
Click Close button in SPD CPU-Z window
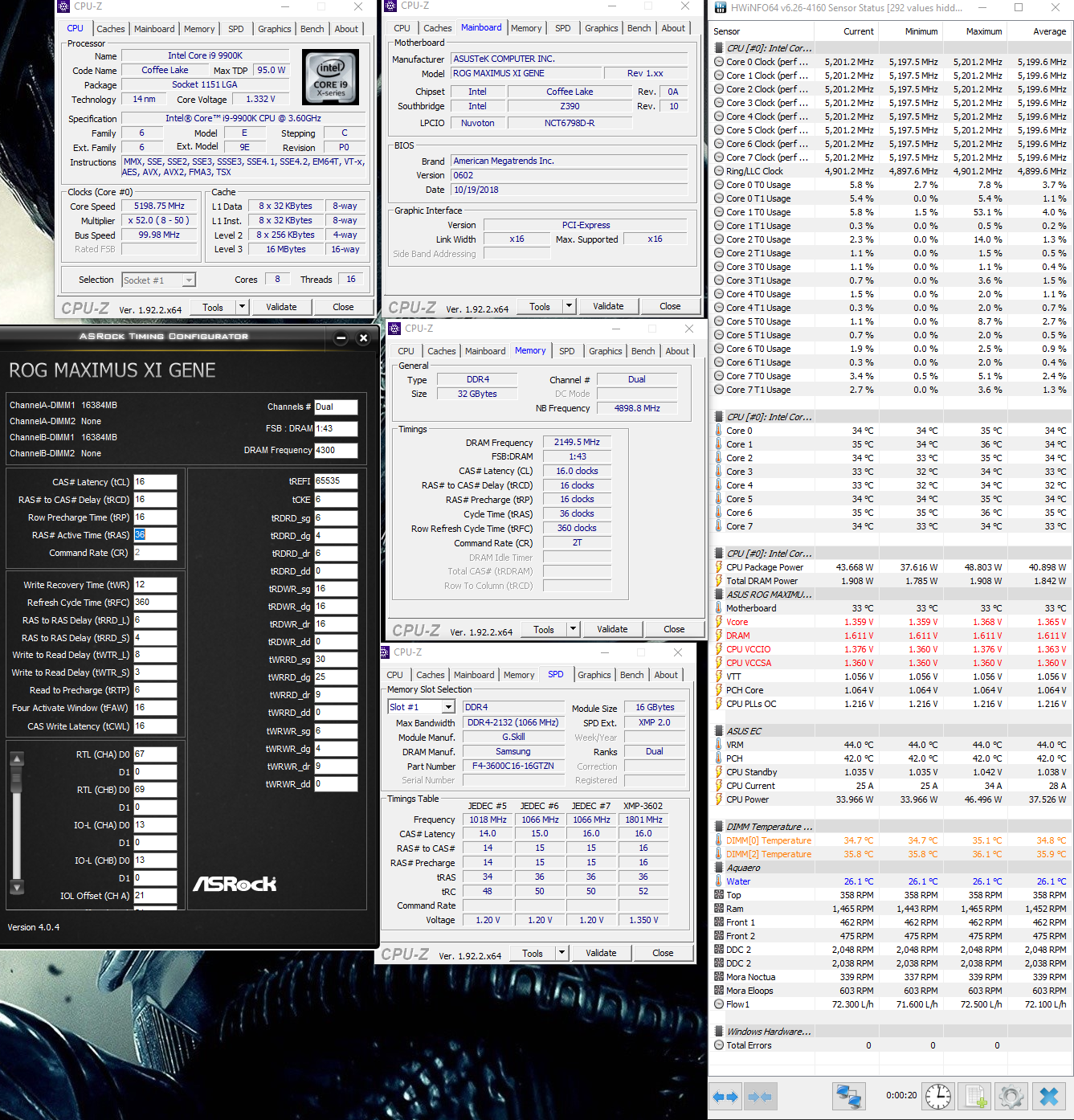pyautogui.click(x=663, y=953)
